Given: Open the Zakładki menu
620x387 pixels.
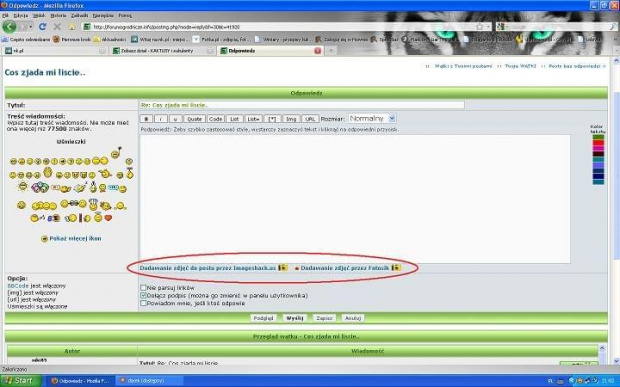Looking at the screenshot, I should tap(79, 15).
